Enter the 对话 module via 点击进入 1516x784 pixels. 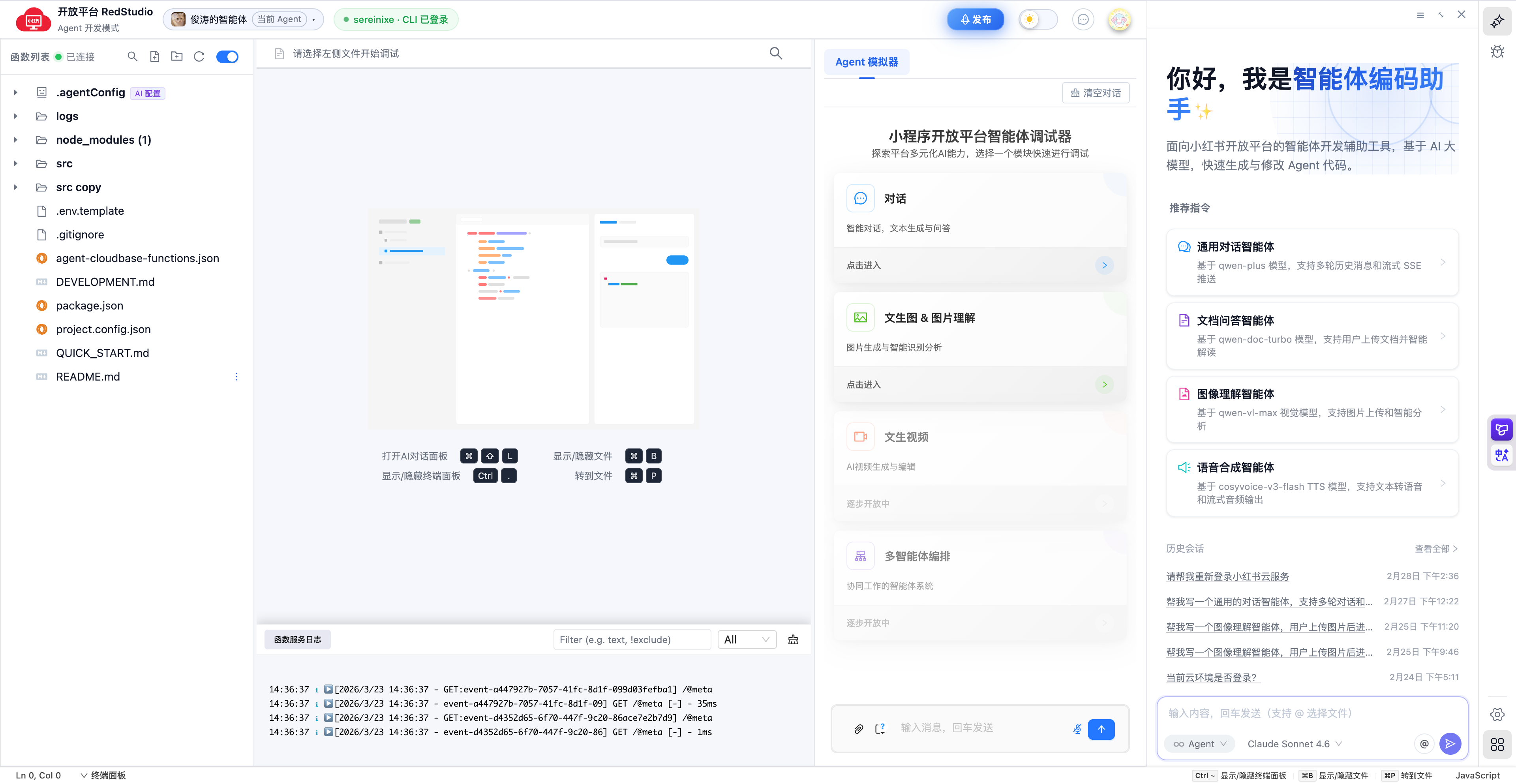tap(980, 265)
